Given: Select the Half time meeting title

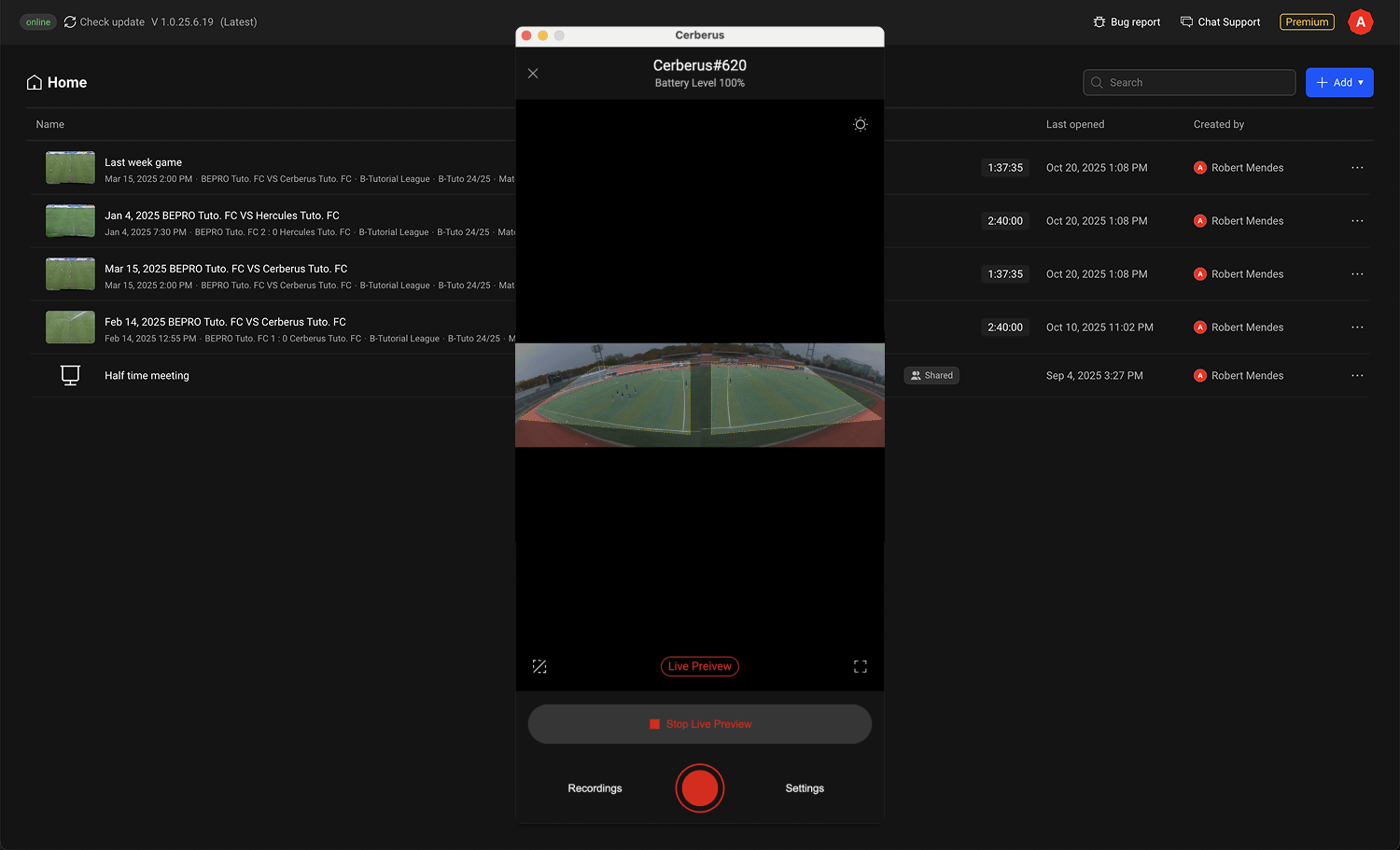Looking at the screenshot, I should click(x=147, y=375).
